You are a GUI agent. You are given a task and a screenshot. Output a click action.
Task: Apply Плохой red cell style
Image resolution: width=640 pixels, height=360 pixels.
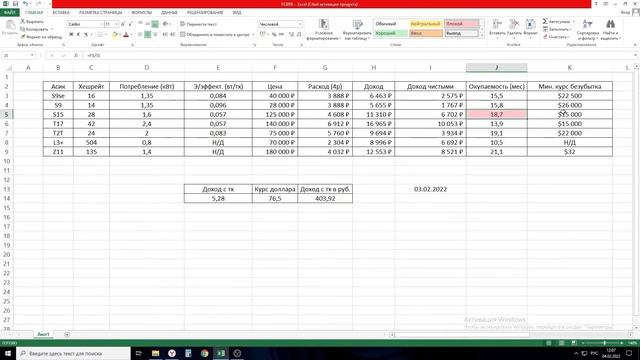pyautogui.click(x=461, y=24)
